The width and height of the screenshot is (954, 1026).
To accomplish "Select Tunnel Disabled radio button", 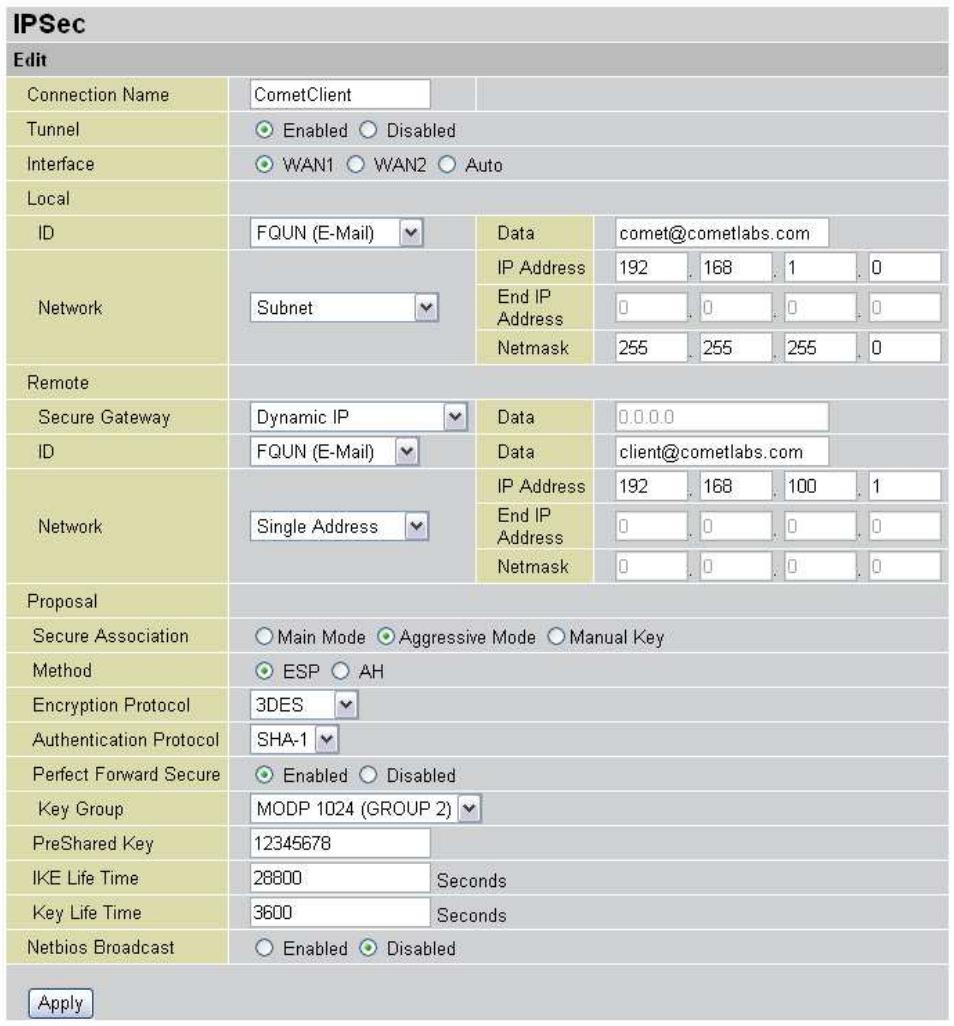I will pos(368,130).
